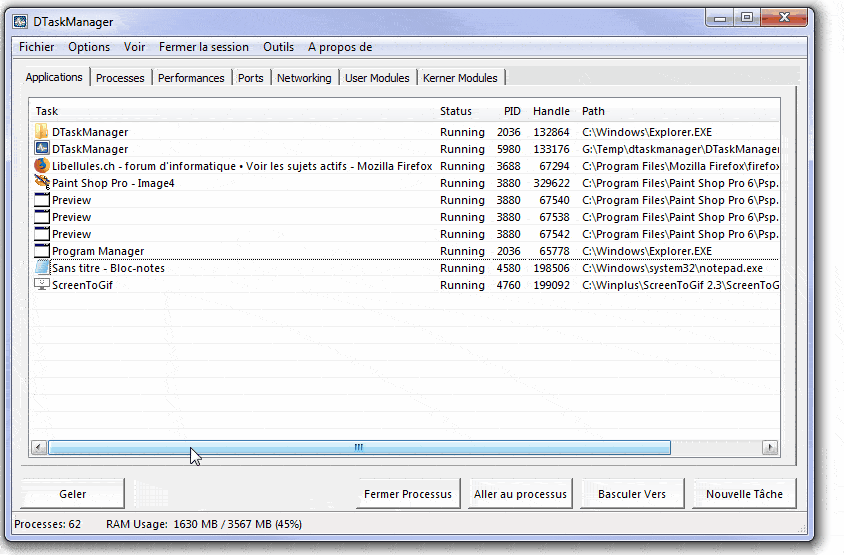Click the path C:\Winplus\ScreenToGif 2.3
Screen dimensions: 844x555
pos(680,285)
